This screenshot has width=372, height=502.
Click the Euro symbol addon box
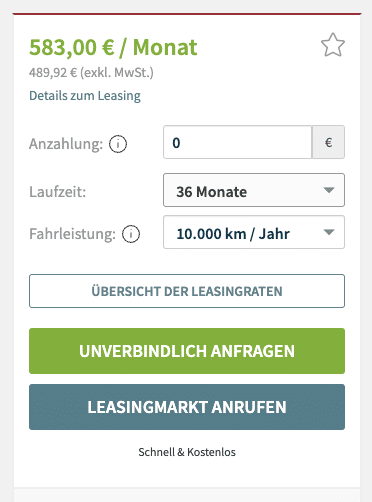328,142
